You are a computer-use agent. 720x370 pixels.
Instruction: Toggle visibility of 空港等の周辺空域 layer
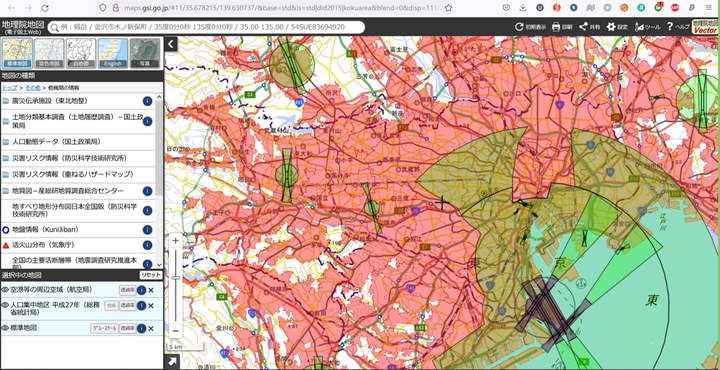pos(6,290)
